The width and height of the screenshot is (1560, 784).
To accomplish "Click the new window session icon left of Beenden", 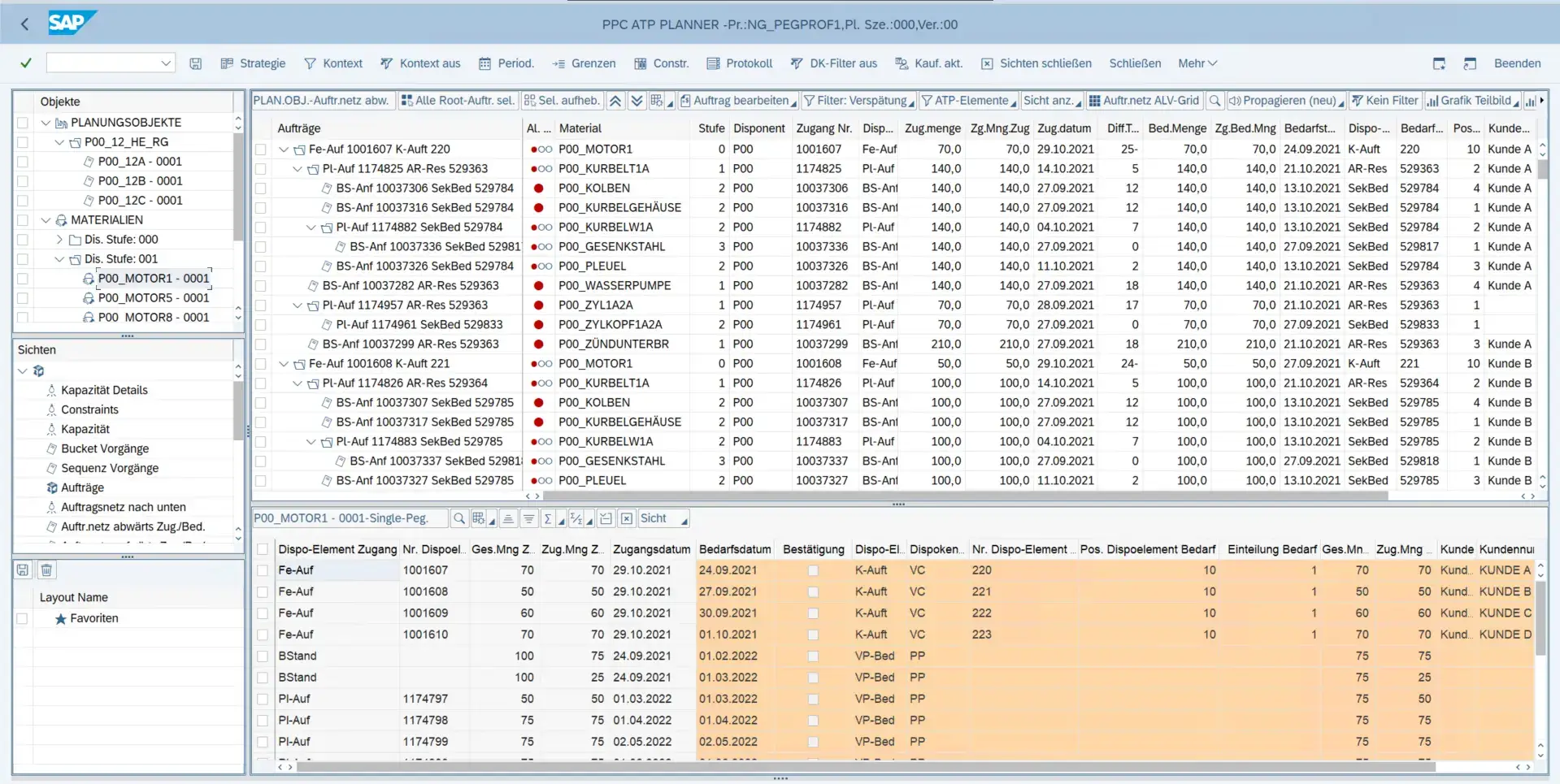I will point(1470,63).
